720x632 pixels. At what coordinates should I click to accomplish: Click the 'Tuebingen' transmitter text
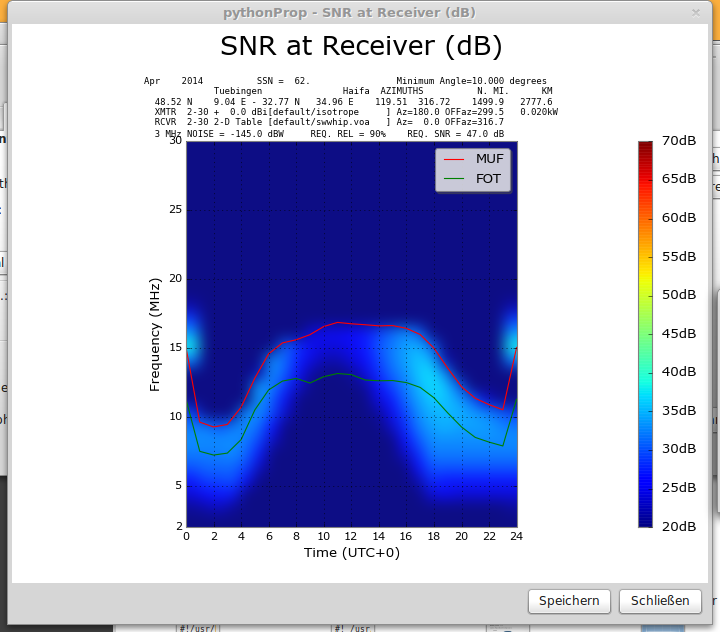coord(238,91)
